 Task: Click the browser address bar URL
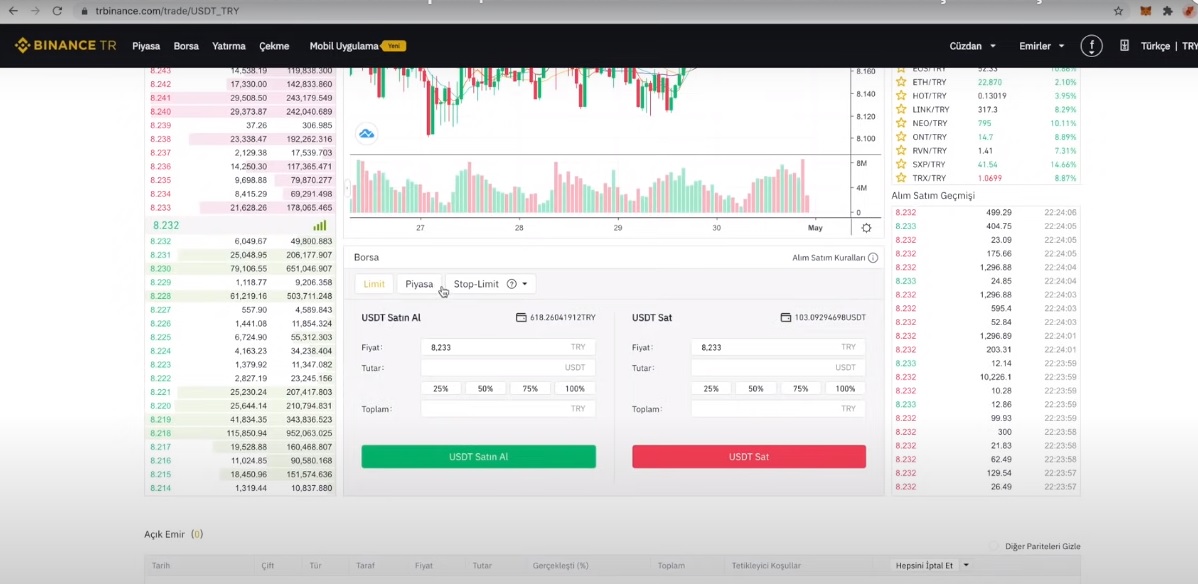[x=168, y=11]
